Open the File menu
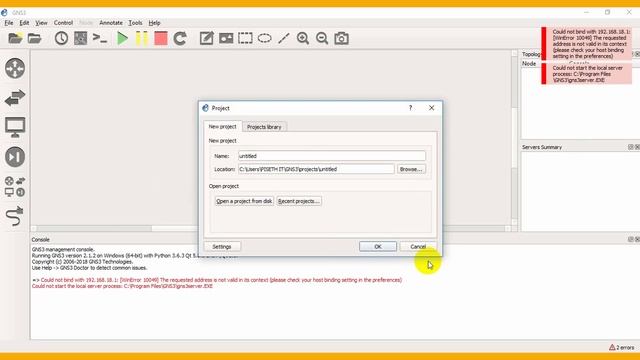 pos(9,23)
